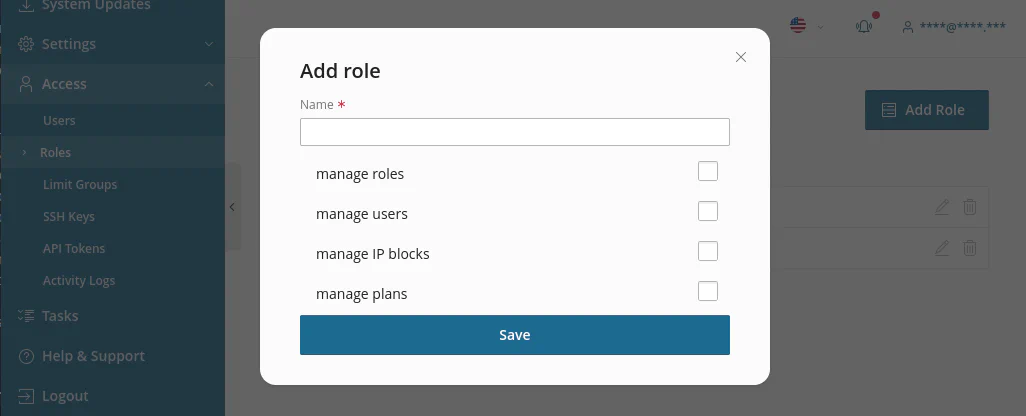Check the manage IP blocks permission
The width and height of the screenshot is (1026, 416).
tap(707, 251)
